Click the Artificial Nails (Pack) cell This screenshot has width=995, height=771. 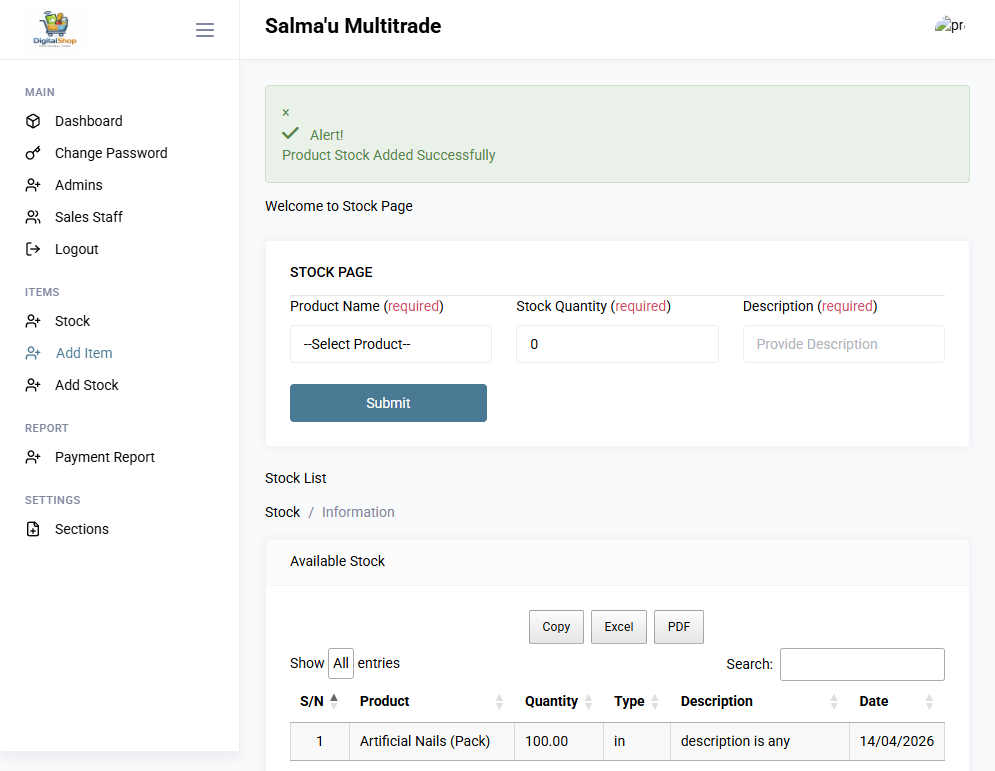pyautogui.click(x=432, y=741)
